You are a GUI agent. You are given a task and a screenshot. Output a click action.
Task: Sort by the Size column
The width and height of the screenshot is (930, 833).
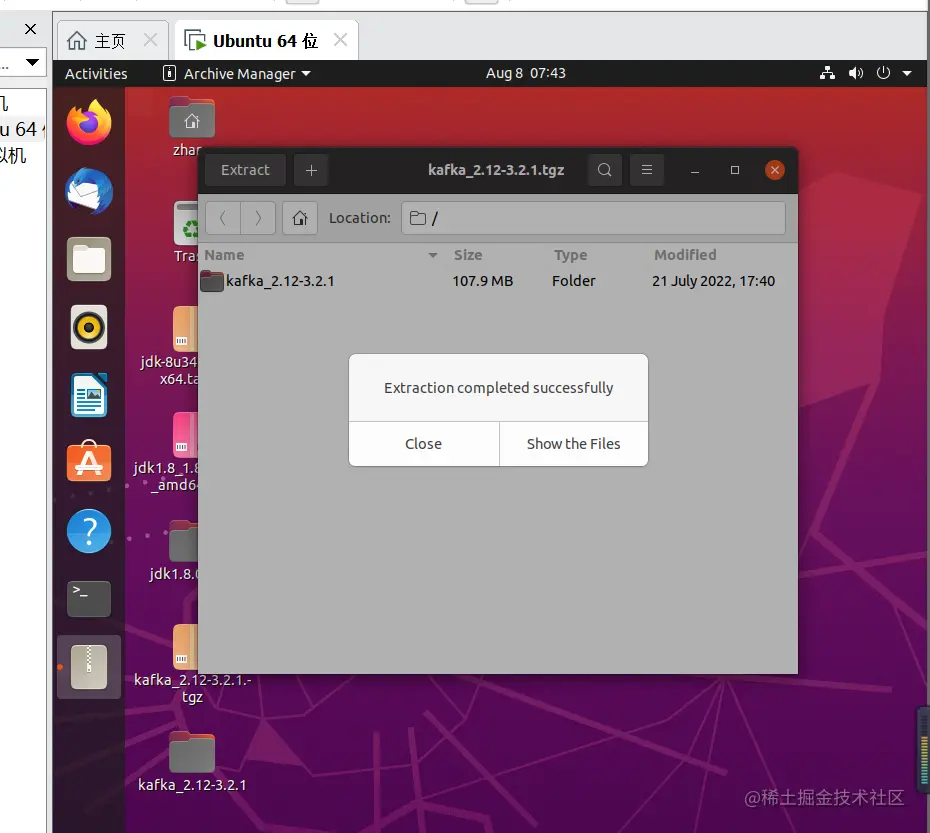coord(468,255)
